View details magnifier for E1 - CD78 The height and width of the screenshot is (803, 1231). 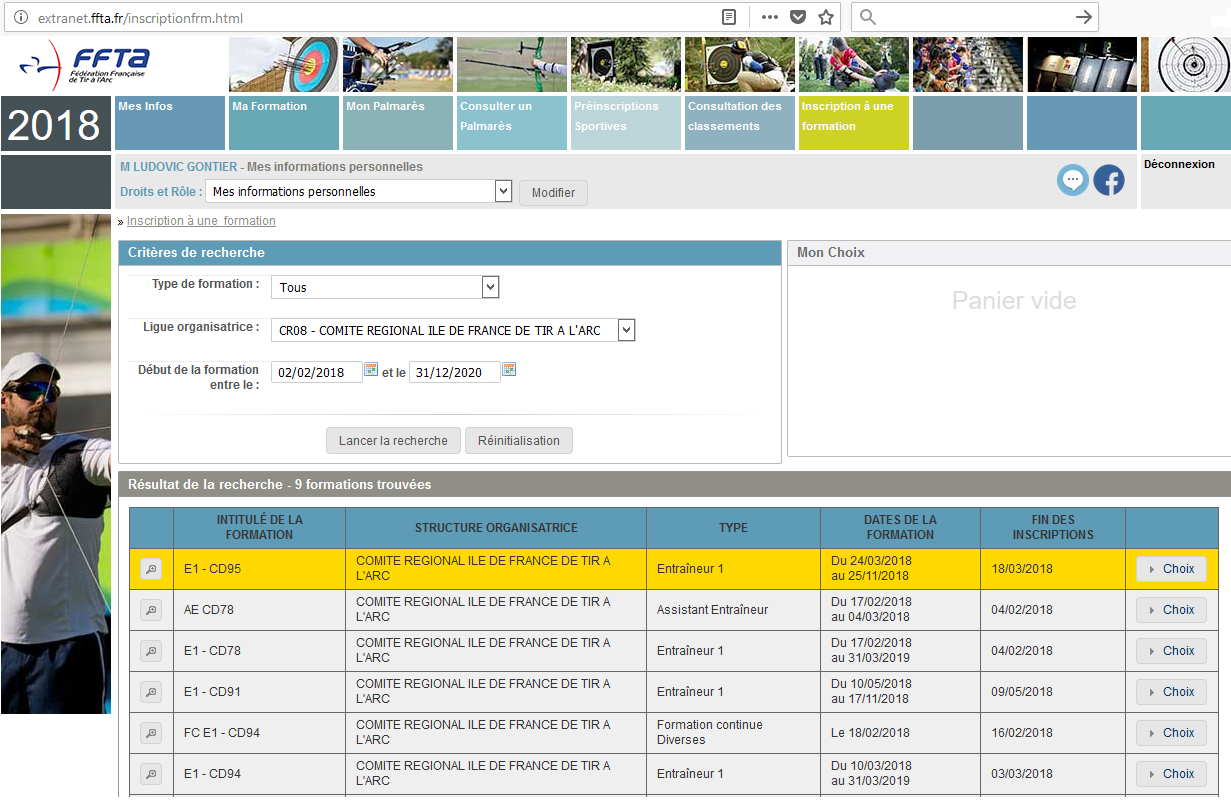pos(151,651)
